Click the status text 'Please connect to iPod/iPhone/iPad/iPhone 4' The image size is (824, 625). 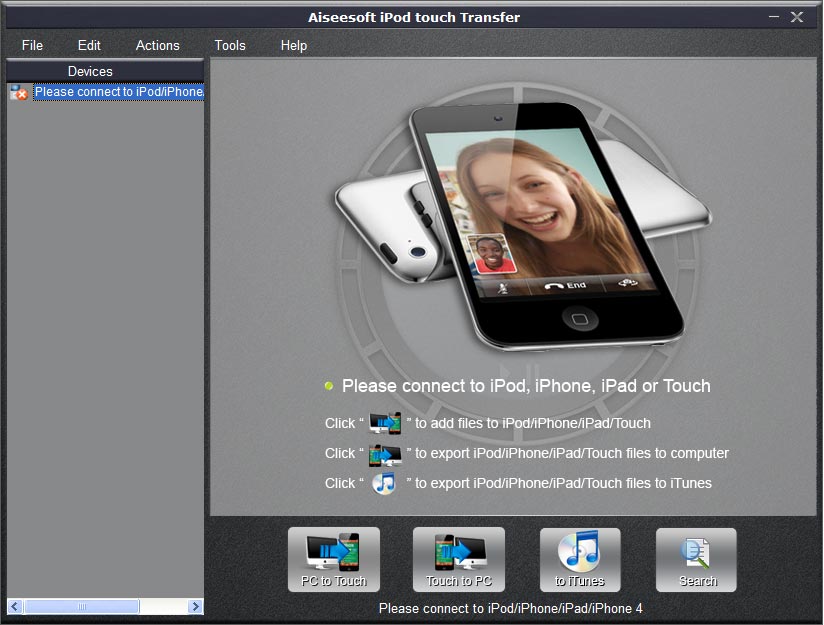[510, 608]
